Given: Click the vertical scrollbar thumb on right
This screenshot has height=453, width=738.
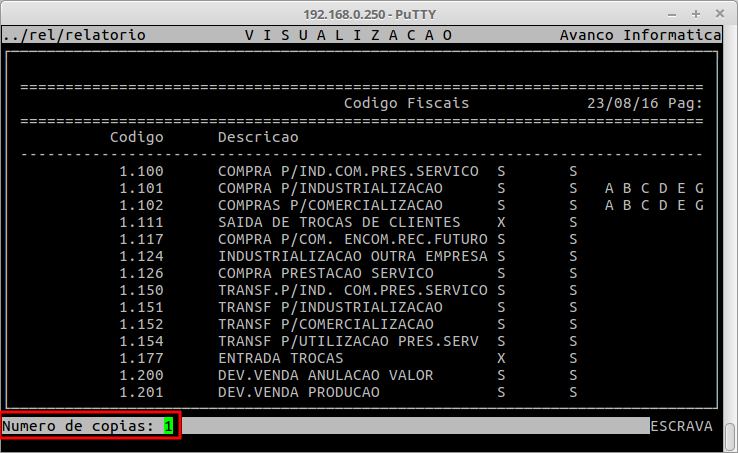Looking at the screenshot, I should tap(730, 436).
